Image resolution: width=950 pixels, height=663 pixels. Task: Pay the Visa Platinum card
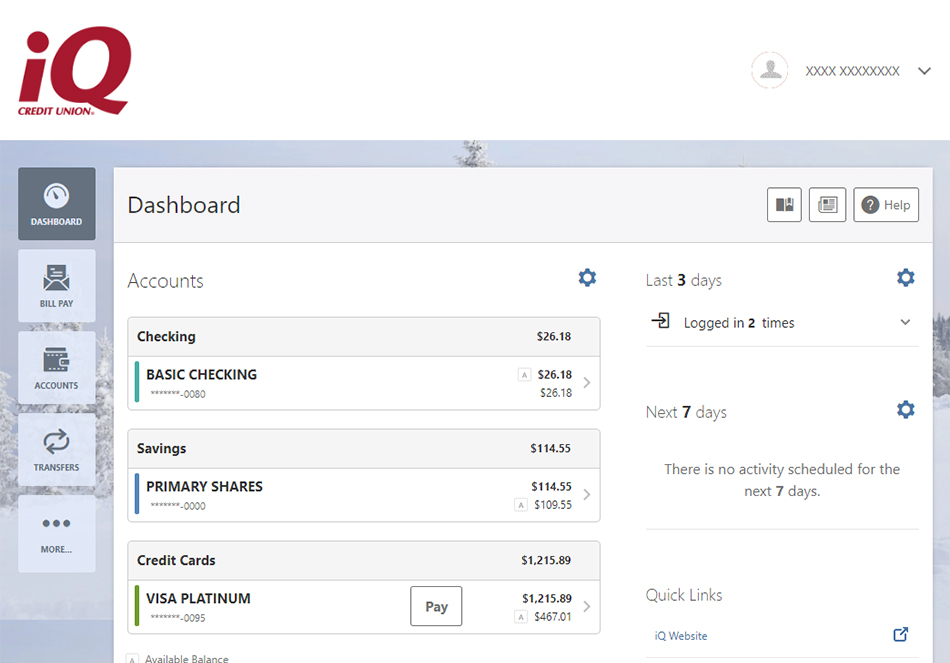[436, 606]
